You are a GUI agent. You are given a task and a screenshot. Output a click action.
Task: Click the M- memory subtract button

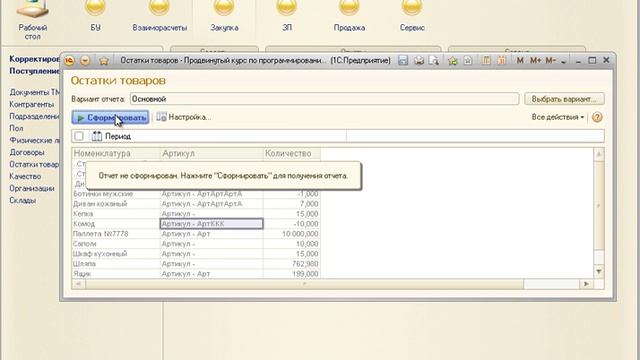(550, 61)
